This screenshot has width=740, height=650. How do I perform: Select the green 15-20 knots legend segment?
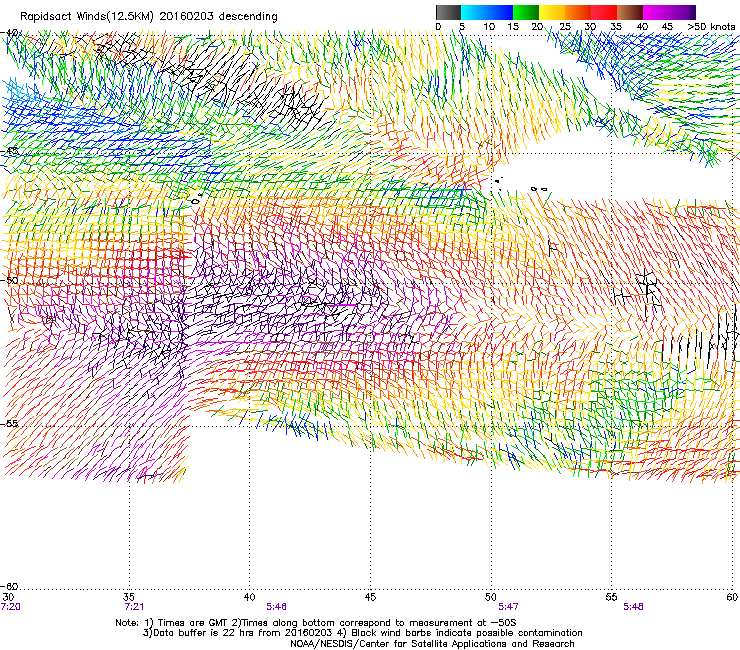tap(526, 12)
